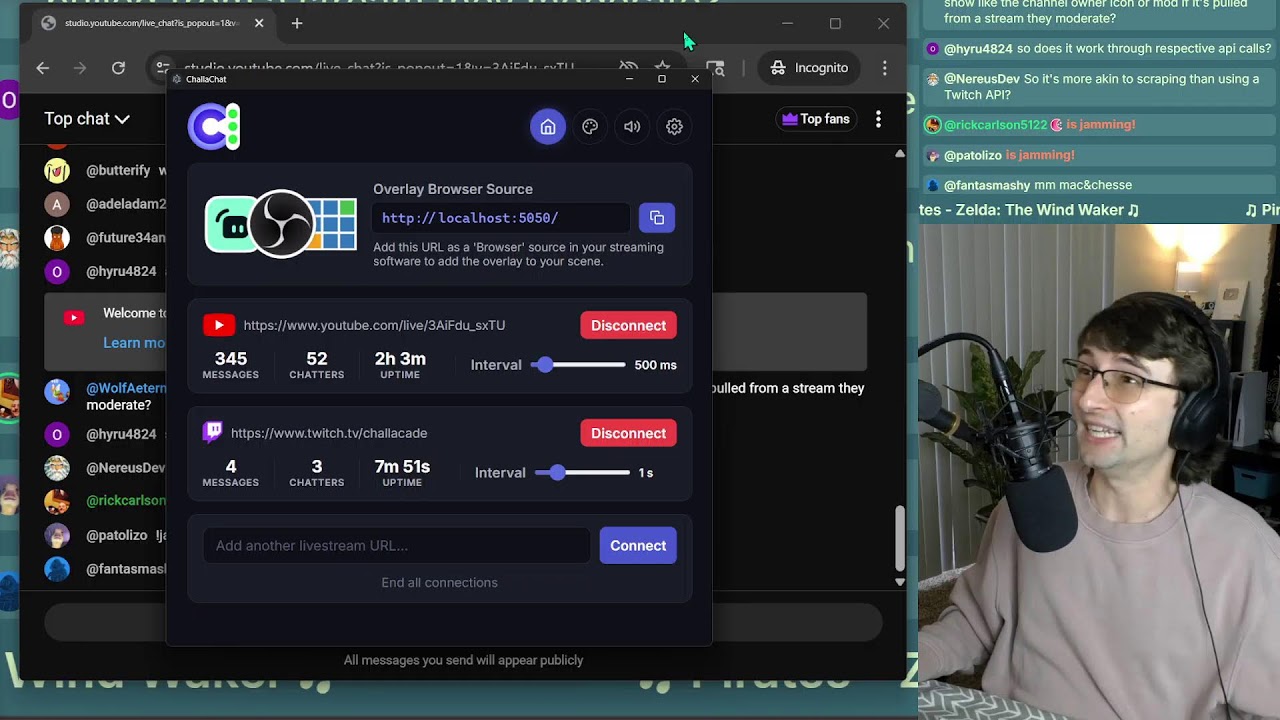
Task: Open Top fans leaderboard in chat popout
Action: click(816, 119)
